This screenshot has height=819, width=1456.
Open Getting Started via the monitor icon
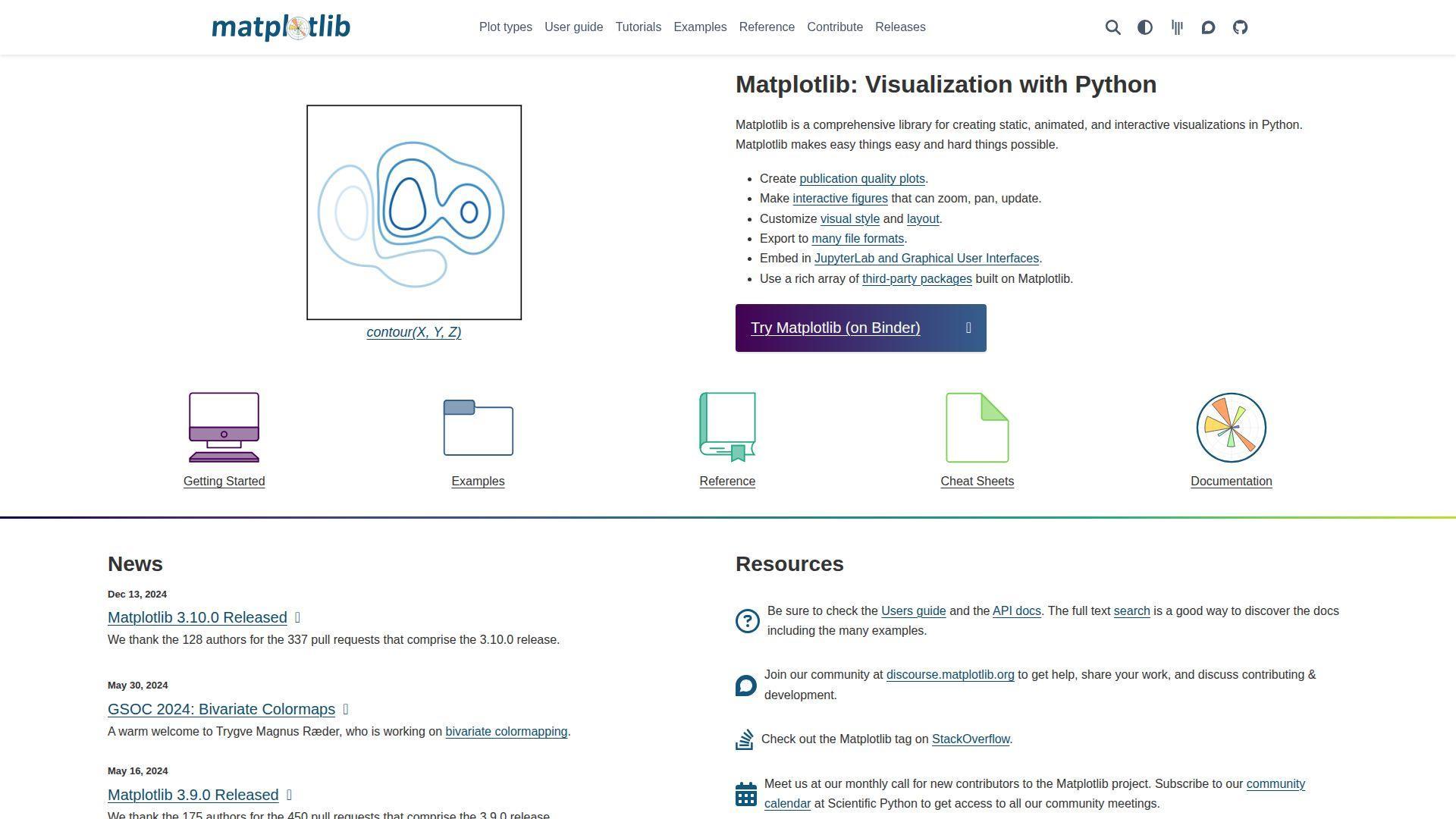click(x=224, y=427)
